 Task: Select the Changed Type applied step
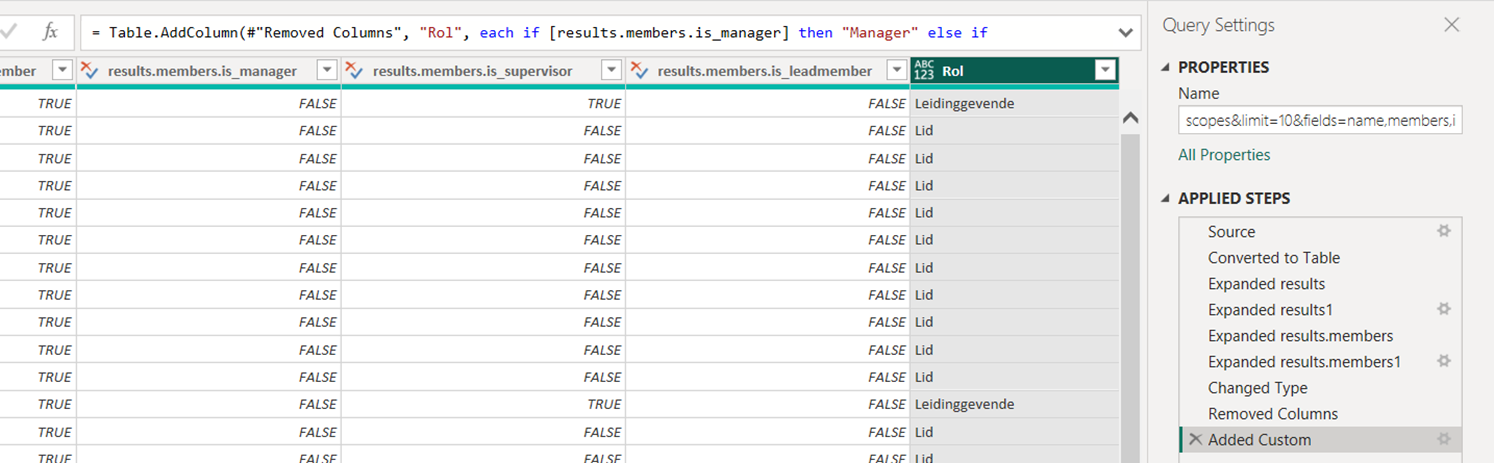[x=1257, y=388]
